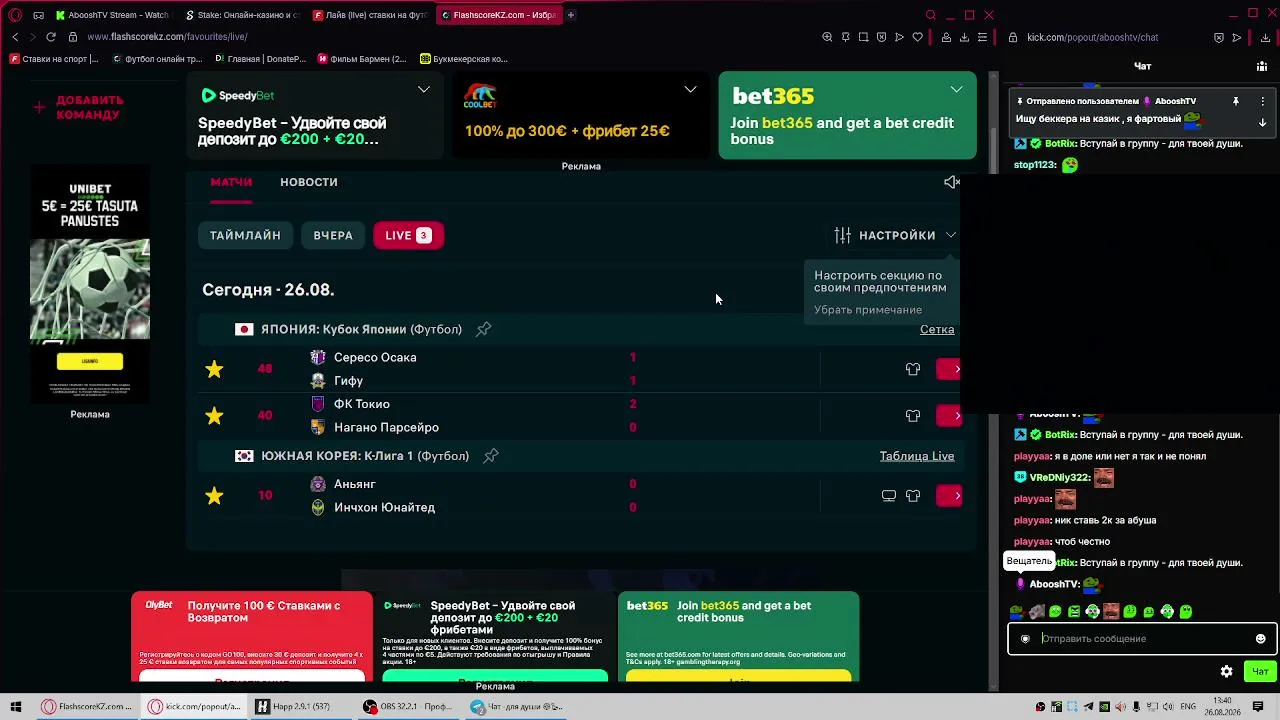The width and height of the screenshot is (1280, 720).
Task: Expand the Coolbet ad chevron
Action: (x=690, y=90)
